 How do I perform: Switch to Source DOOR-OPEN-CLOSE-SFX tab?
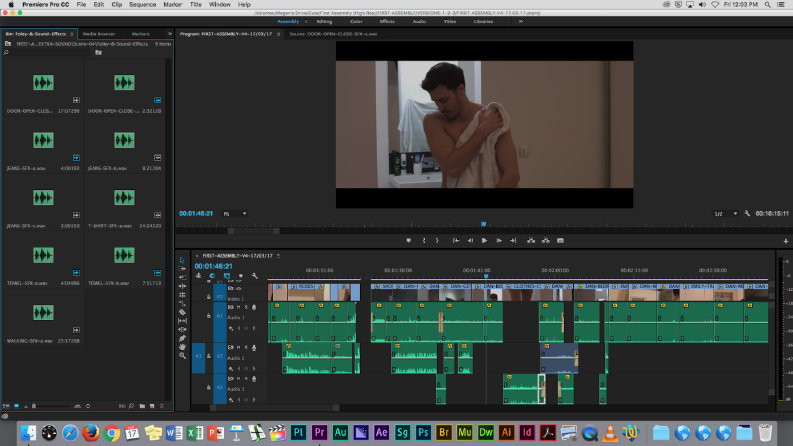click(333, 34)
